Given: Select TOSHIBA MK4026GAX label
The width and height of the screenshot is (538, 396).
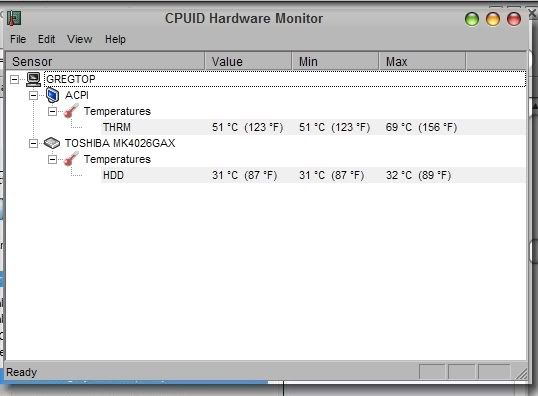Looking at the screenshot, I should 120,143.
